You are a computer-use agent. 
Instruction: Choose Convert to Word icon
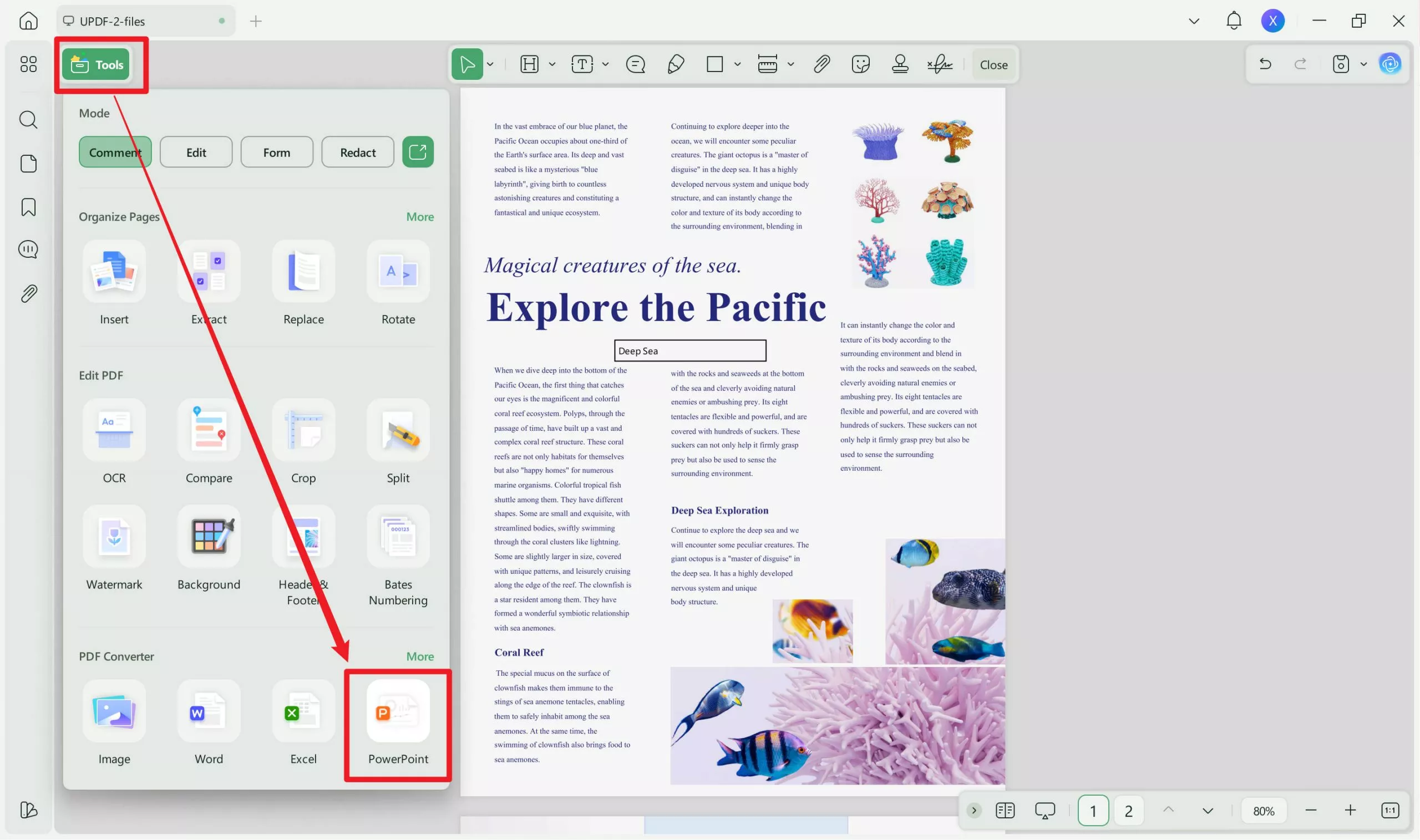tap(209, 711)
